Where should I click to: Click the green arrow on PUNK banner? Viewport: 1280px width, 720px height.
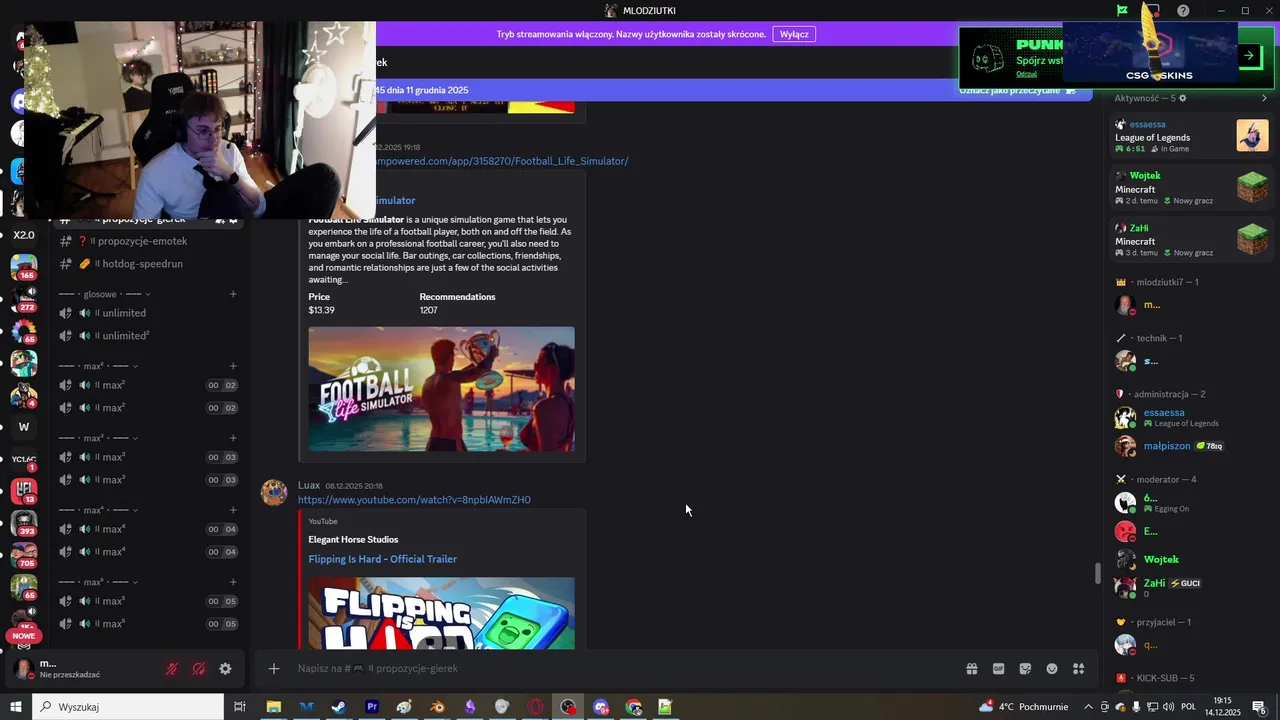click(x=1249, y=56)
